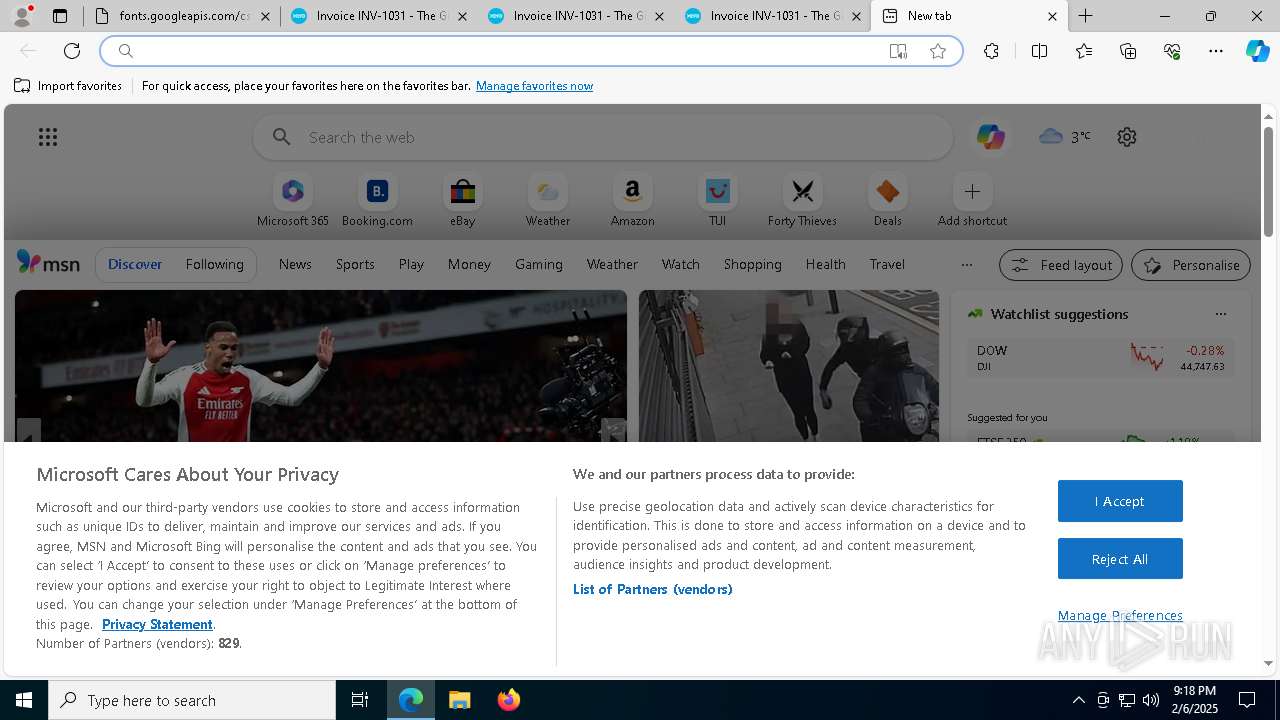Click Import favorites button
This screenshot has width=1280, height=720.
tap(68, 86)
